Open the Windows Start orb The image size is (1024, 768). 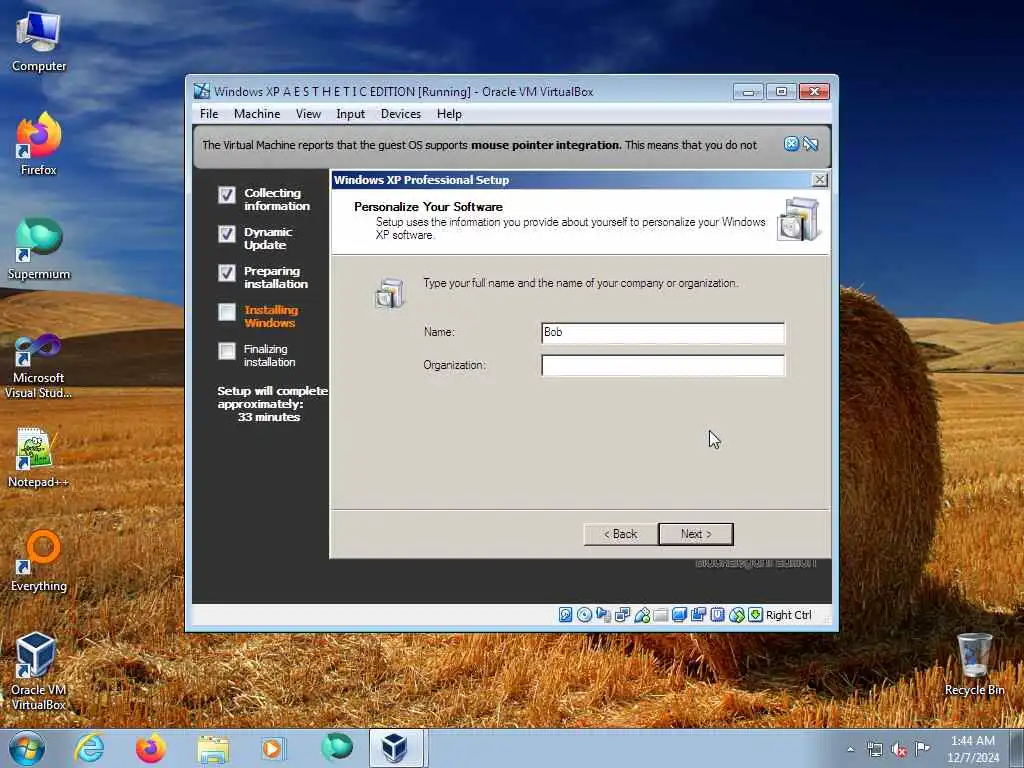[27, 748]
